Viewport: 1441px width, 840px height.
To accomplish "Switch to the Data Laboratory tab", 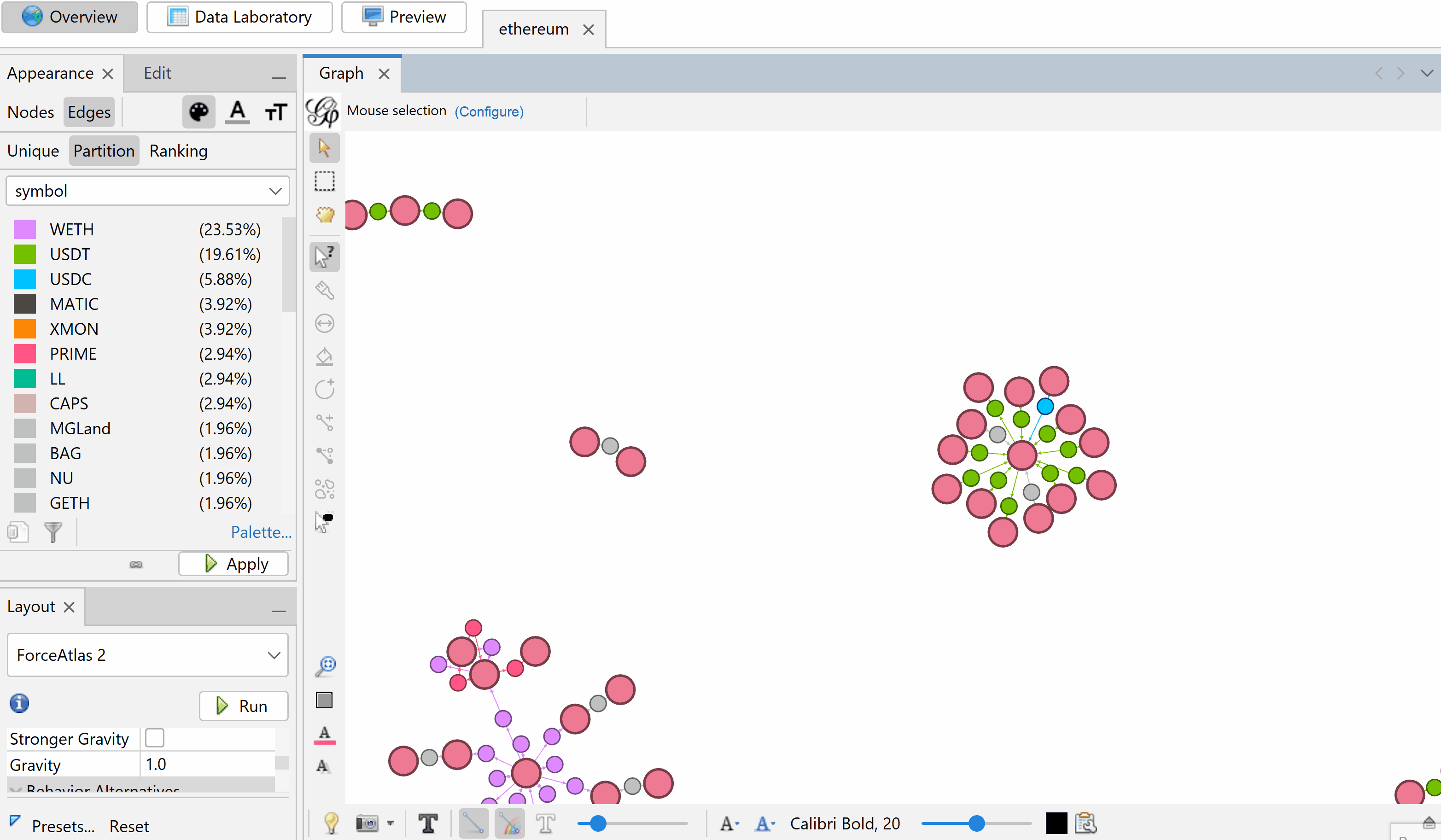I will pyautogui.click(x=239, y=17).
